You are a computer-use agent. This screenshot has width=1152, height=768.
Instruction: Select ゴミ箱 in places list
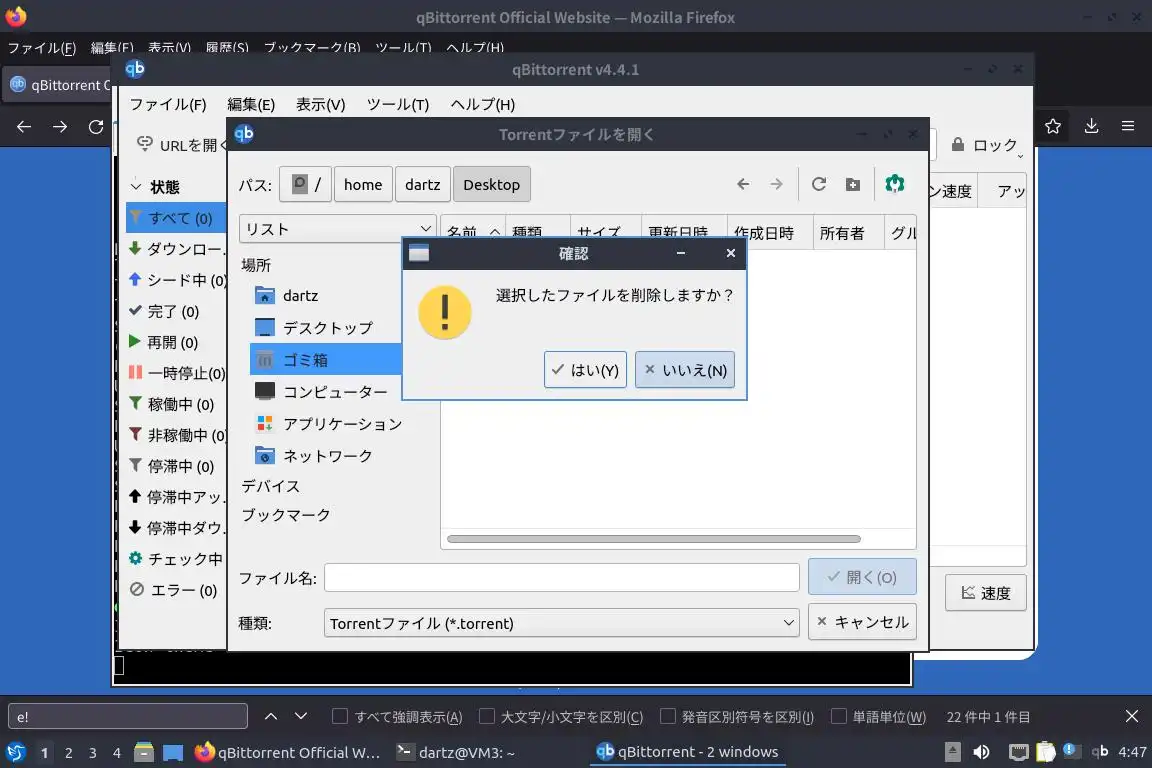325,360
